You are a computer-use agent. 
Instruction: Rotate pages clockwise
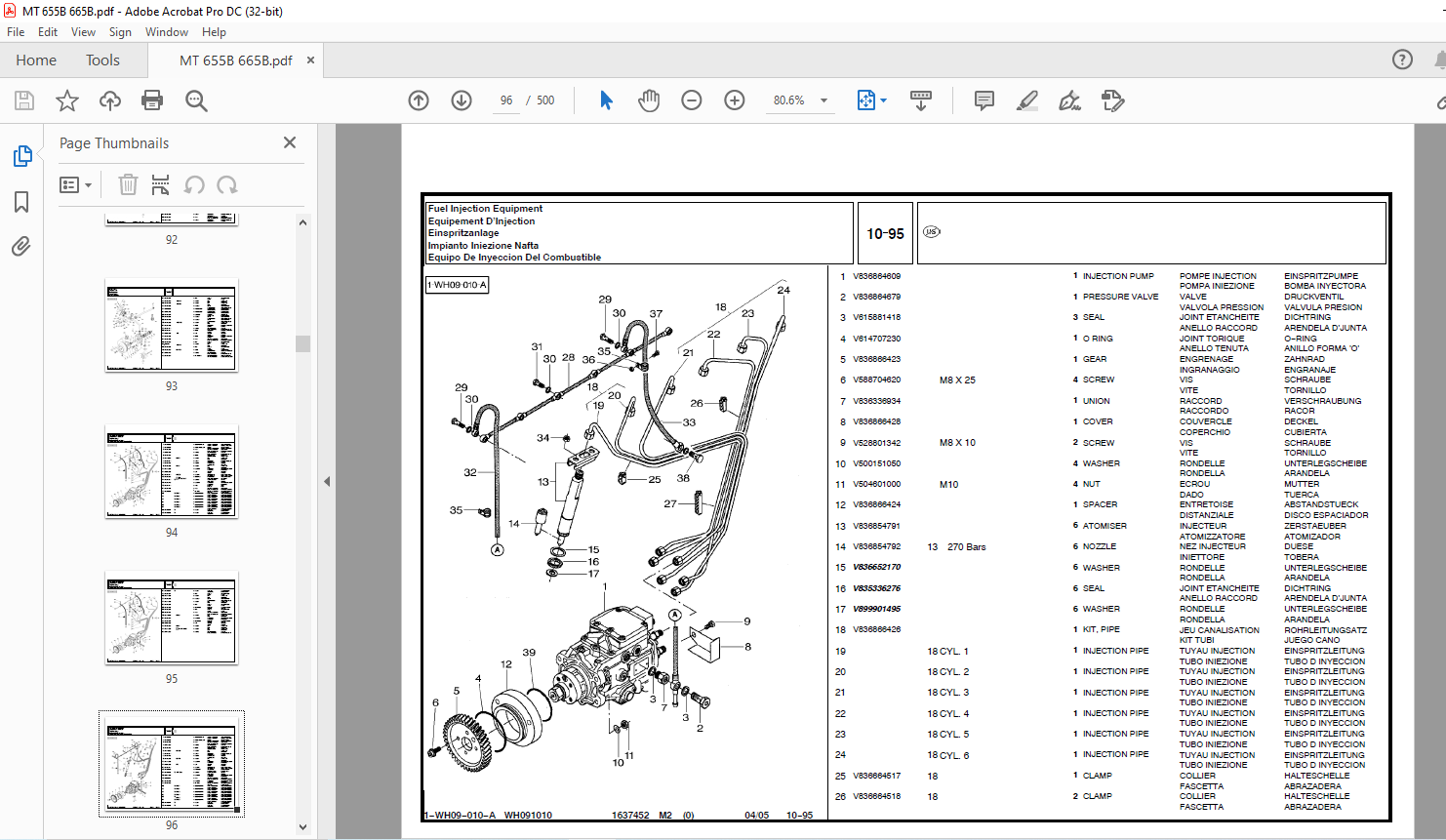point(227,184)
